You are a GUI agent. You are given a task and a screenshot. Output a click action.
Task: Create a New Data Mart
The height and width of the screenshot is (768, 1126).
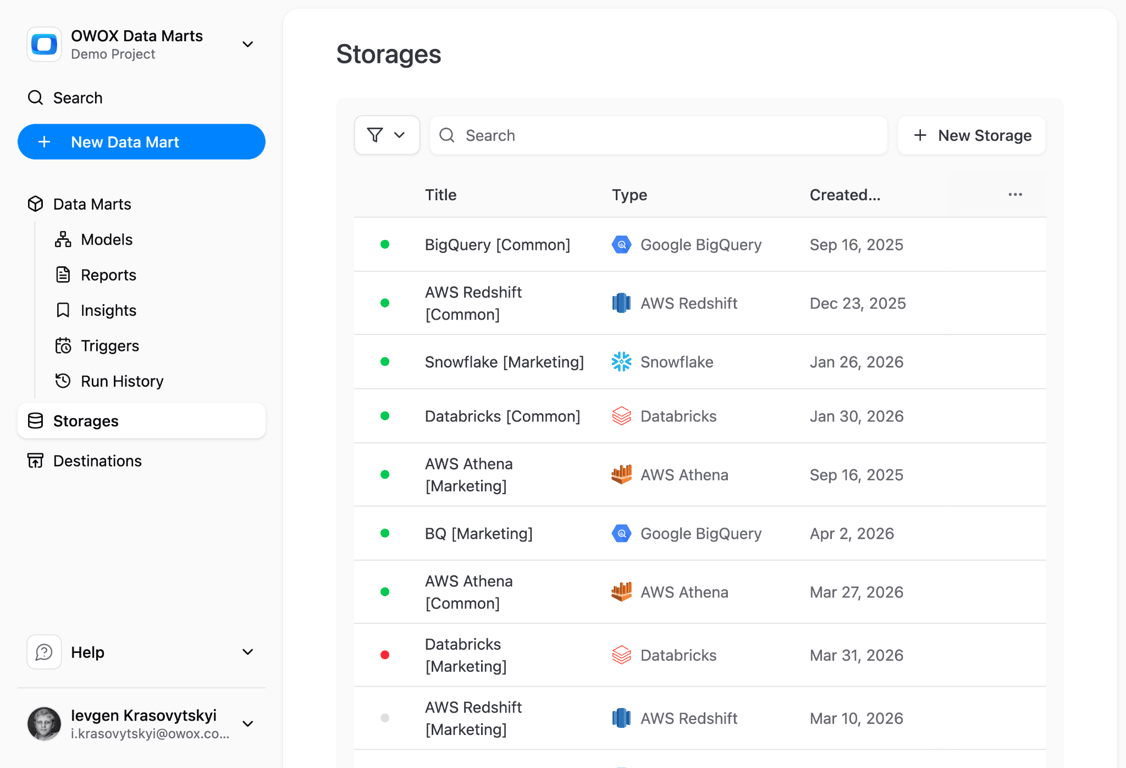point(141,142)
